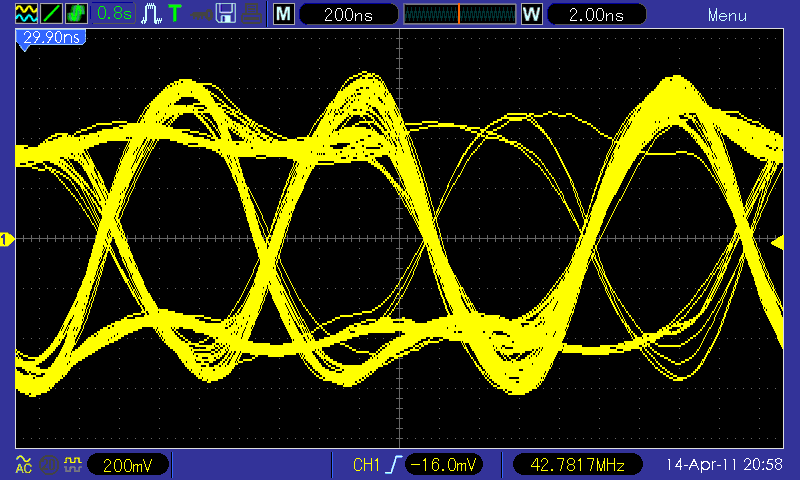The height and width of the screenshot is (480, 800).
Task: Click the rising edge trigger slope icon
Action: [394, 465]
